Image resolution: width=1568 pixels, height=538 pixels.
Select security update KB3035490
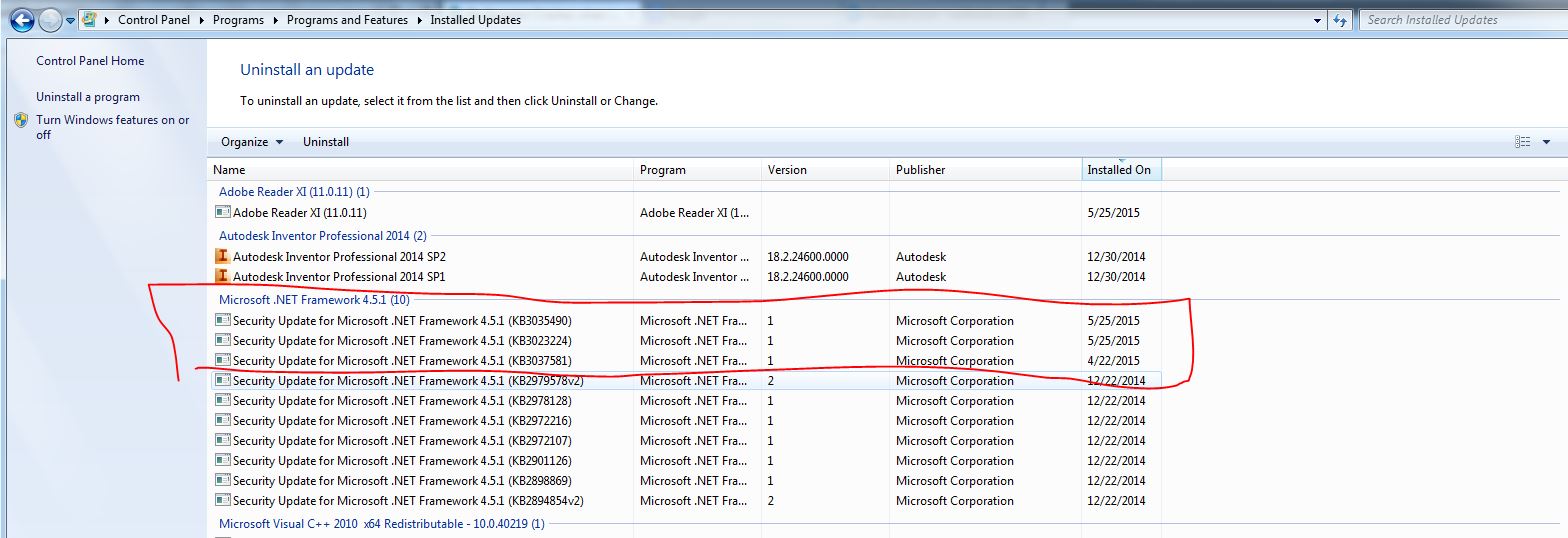pyautogui.click(x=687, y=321)
